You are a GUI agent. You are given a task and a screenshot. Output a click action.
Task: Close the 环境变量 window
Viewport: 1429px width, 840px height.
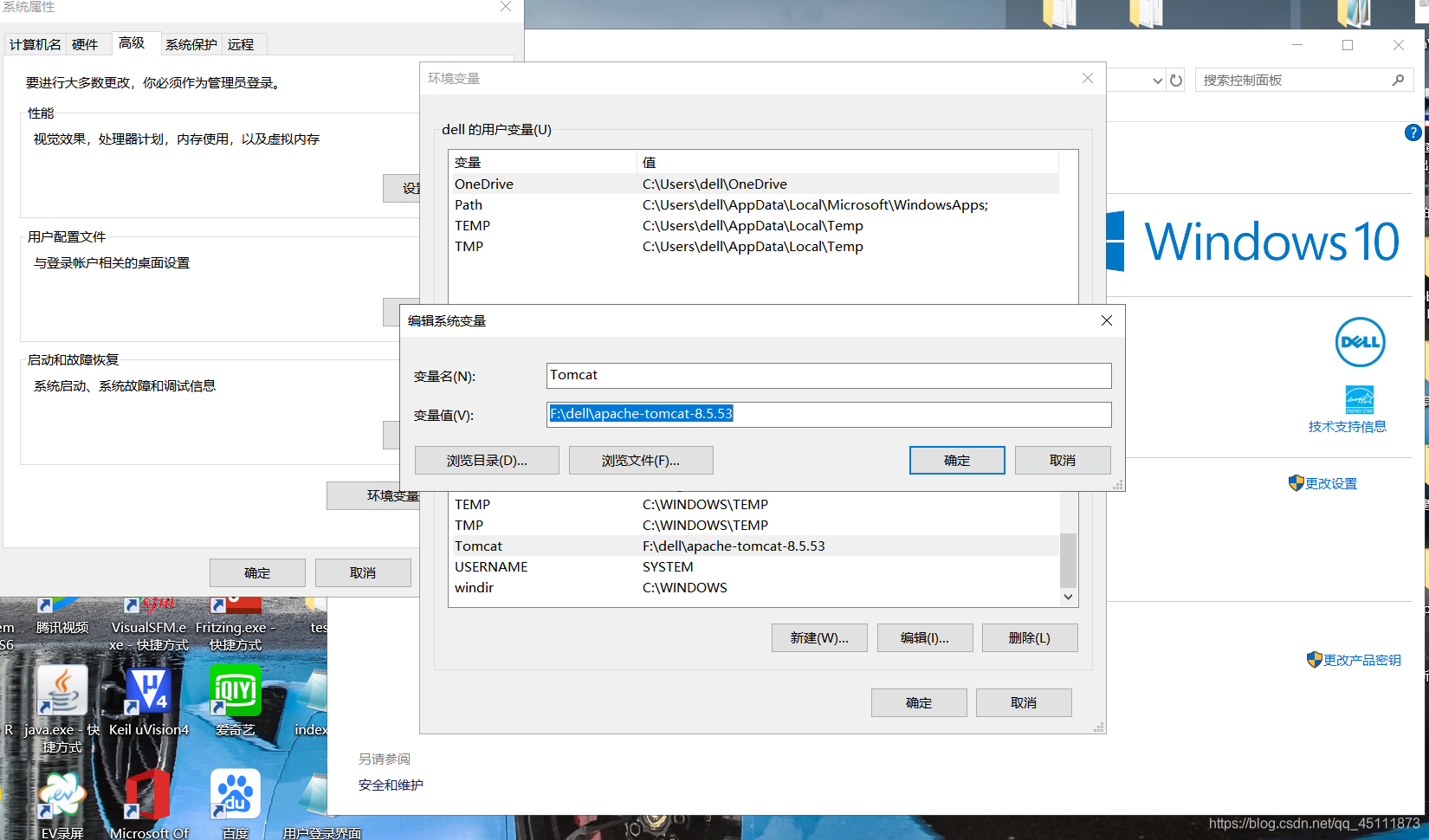coord(1088,78)
